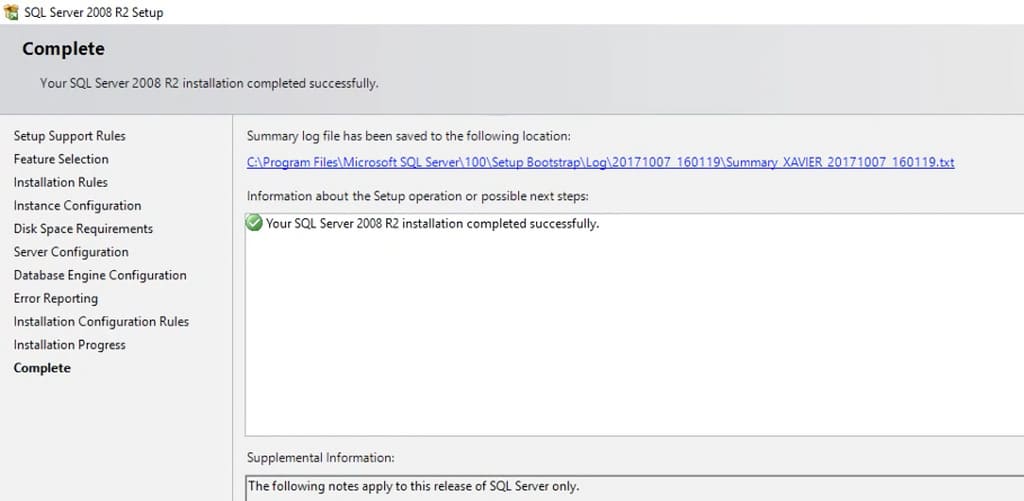Select Database Engine Configuration step

coord(100,275)
